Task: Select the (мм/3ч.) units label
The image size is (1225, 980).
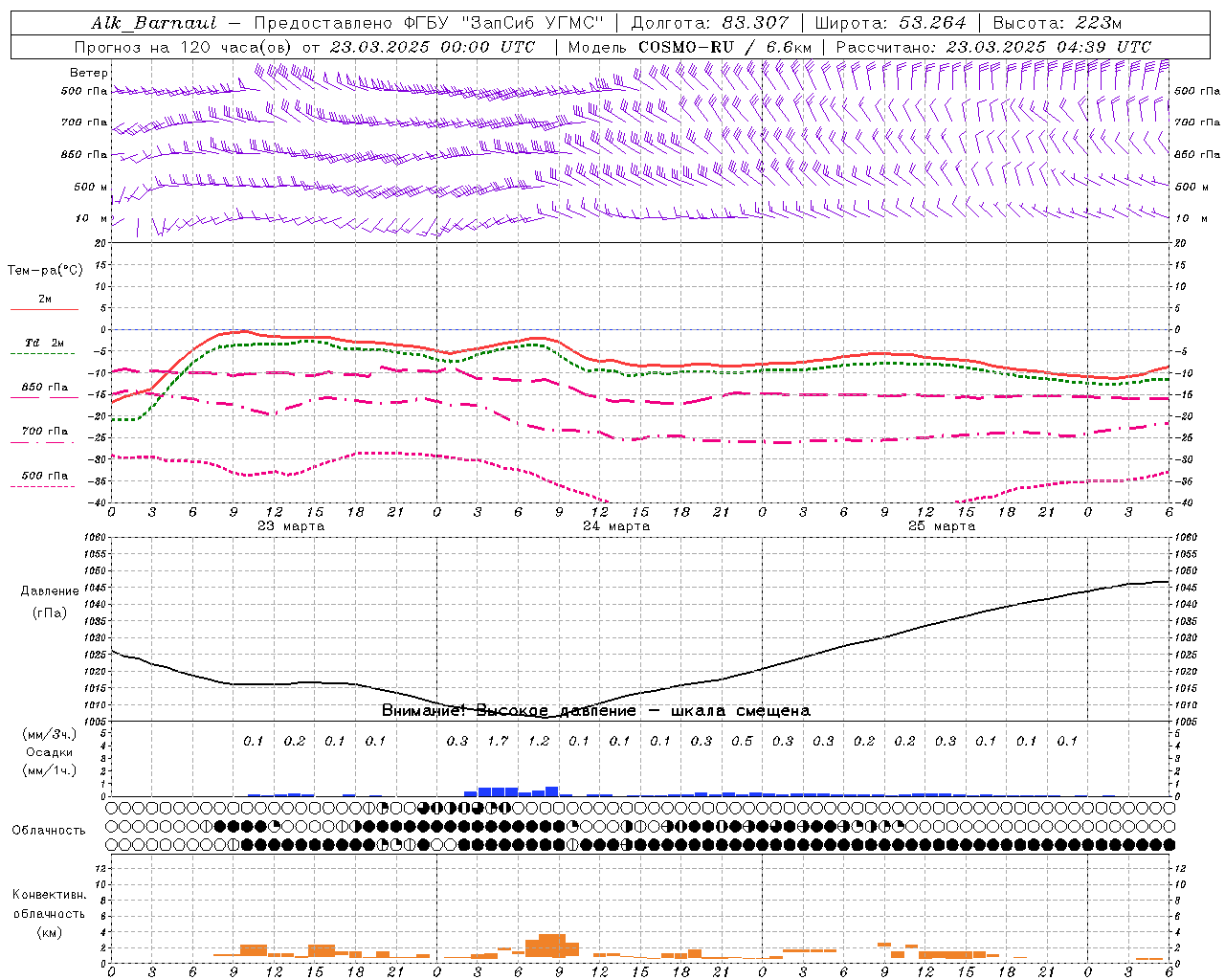Action: coord(50,734)
